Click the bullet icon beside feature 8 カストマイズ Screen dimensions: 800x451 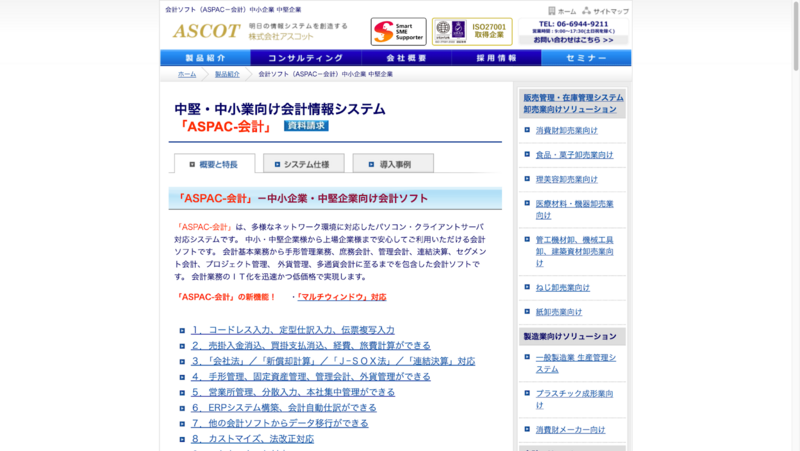[182, 439]
